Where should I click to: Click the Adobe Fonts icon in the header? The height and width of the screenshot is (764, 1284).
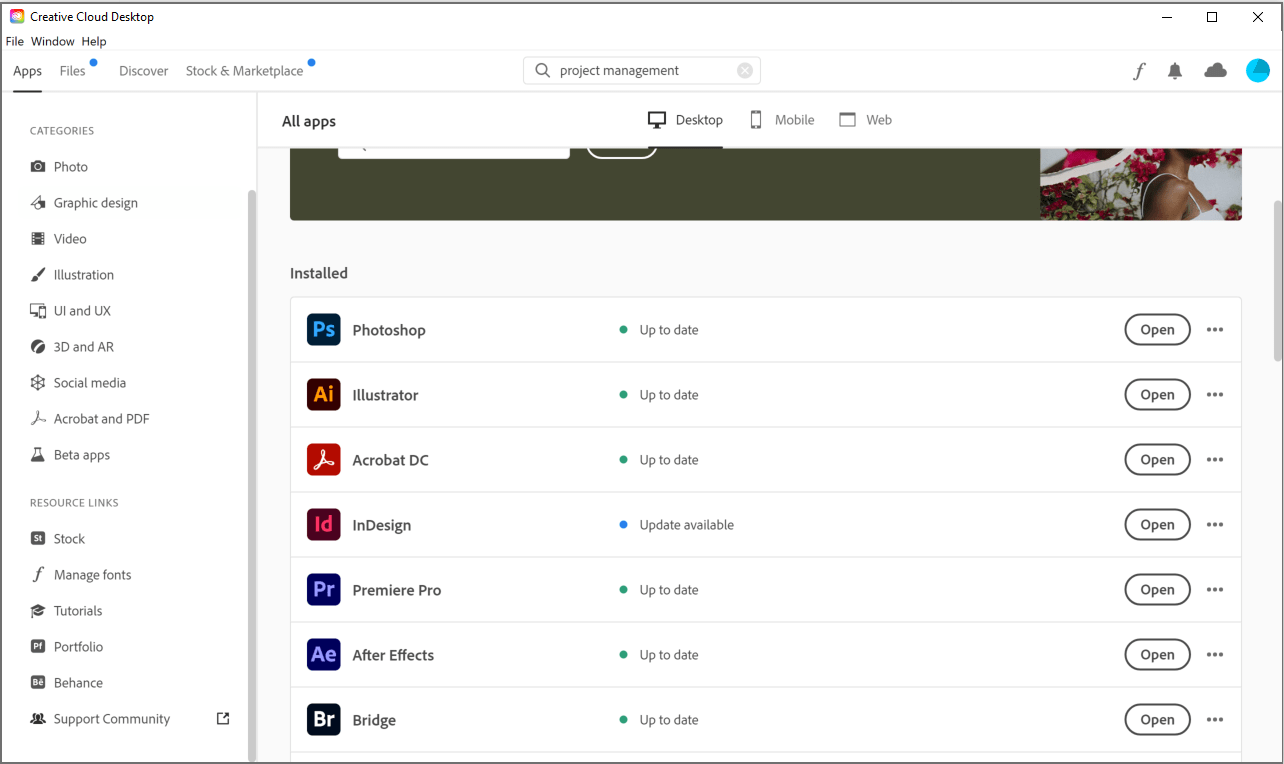[1139, 70]
